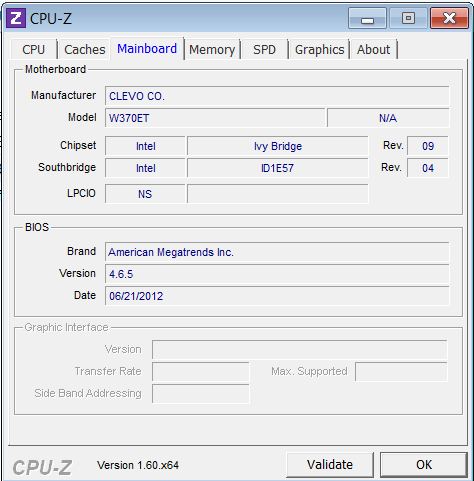Open the About tab
Image resolution: width=474 pixels, height=481 pixels.
(373, 50)
